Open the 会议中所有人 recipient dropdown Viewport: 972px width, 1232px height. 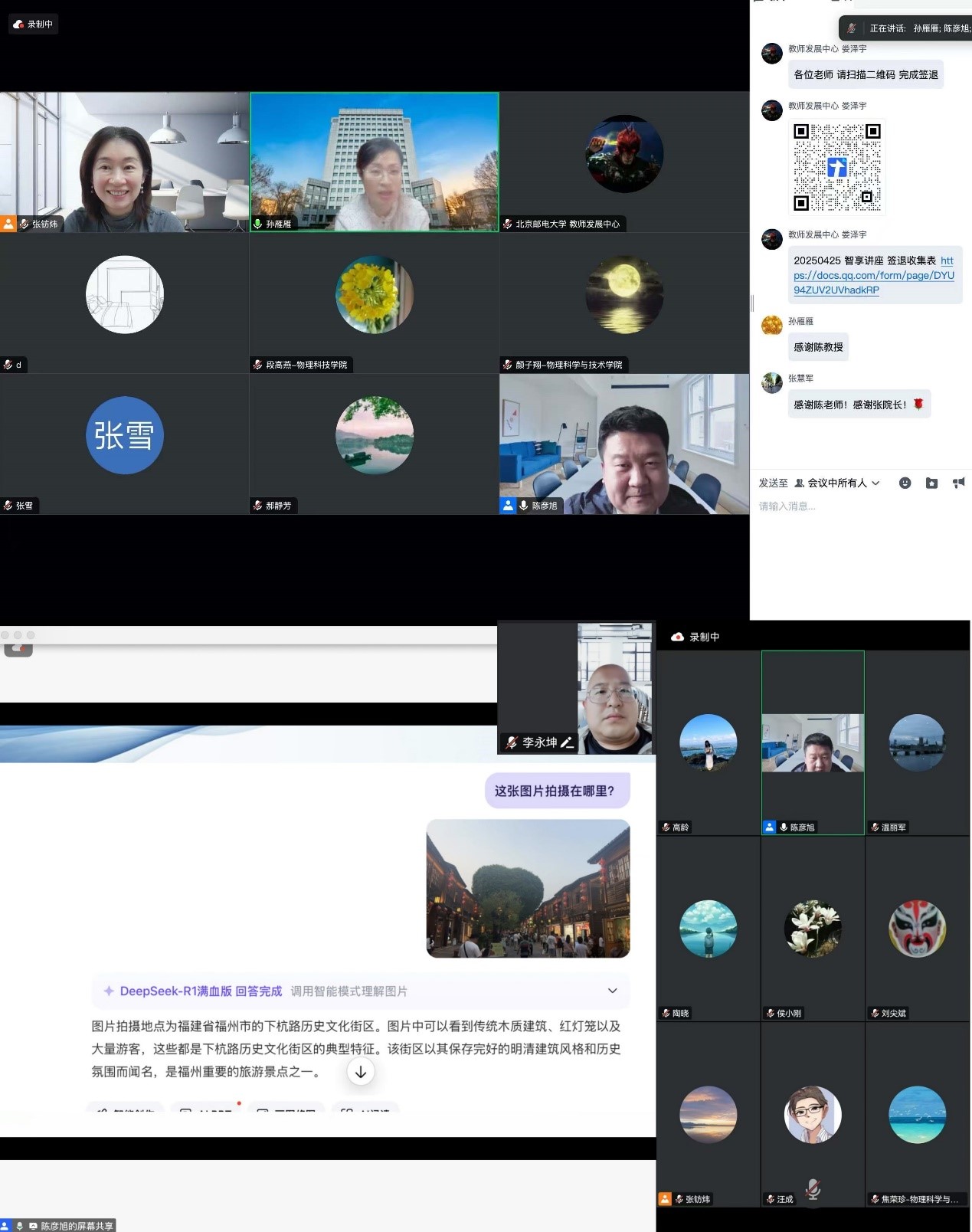point(837,483)
